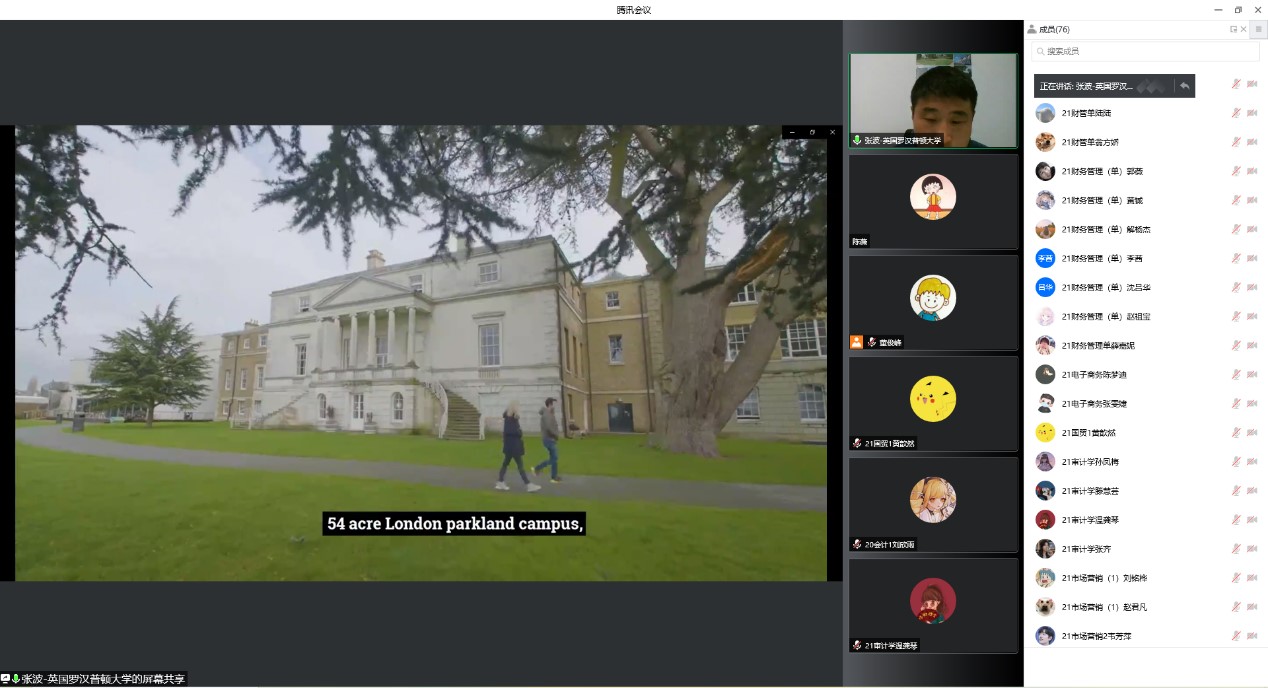This screenshot has width=1268, height=688.
Task: Open the third video tile with cartoon boy avatar
Action: 933,302
